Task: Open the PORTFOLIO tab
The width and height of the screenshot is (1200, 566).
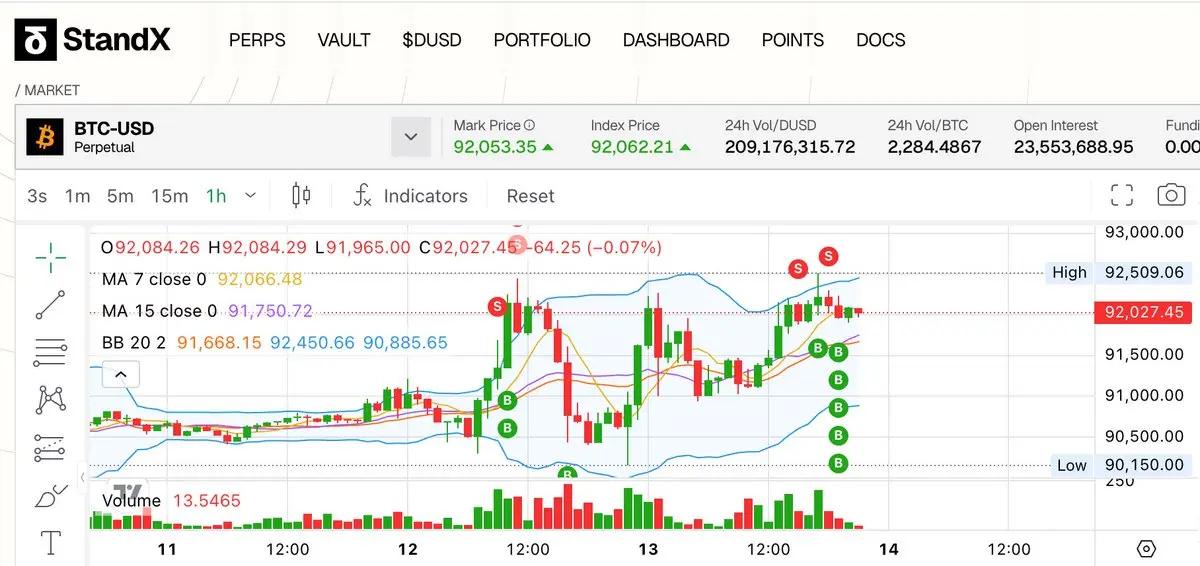Action: (x=542, y=40)
